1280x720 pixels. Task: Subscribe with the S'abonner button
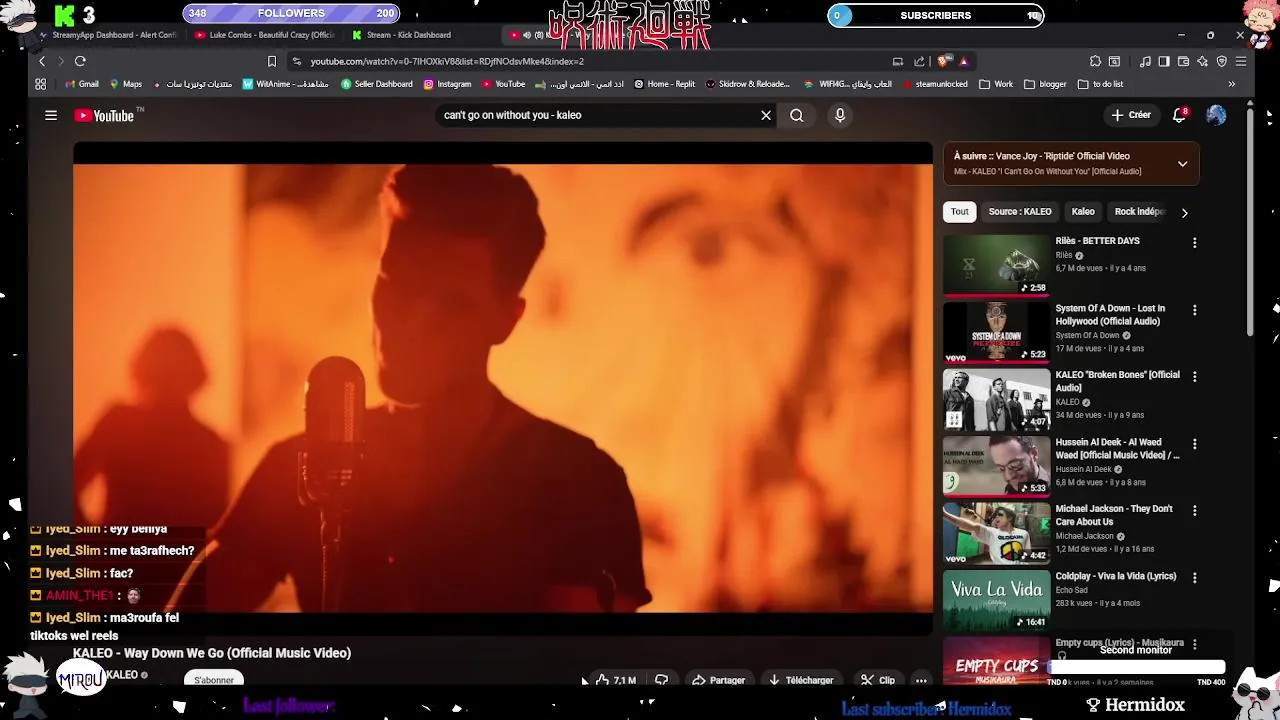pyautogui.click(x=214, y=680)
